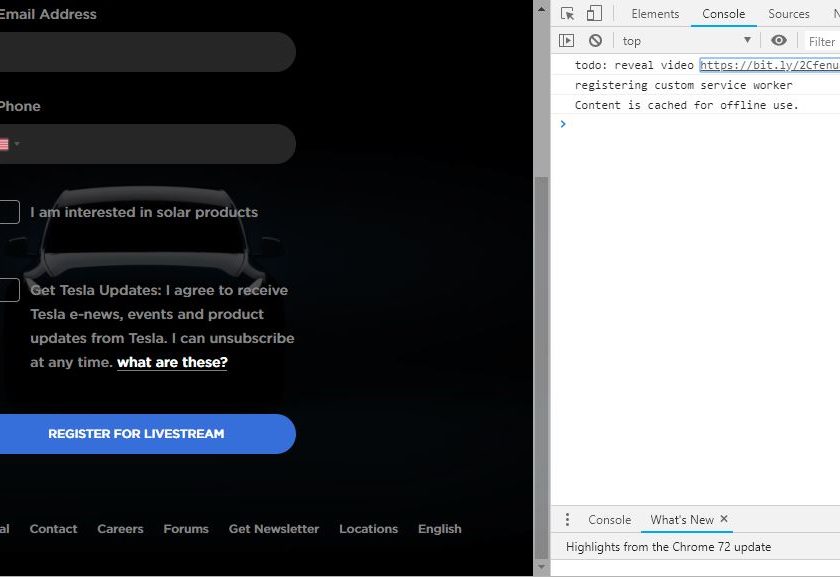Open the Sources tab
Image resolution: width=840 pixels, height=579 pixels.
(789, 14)
